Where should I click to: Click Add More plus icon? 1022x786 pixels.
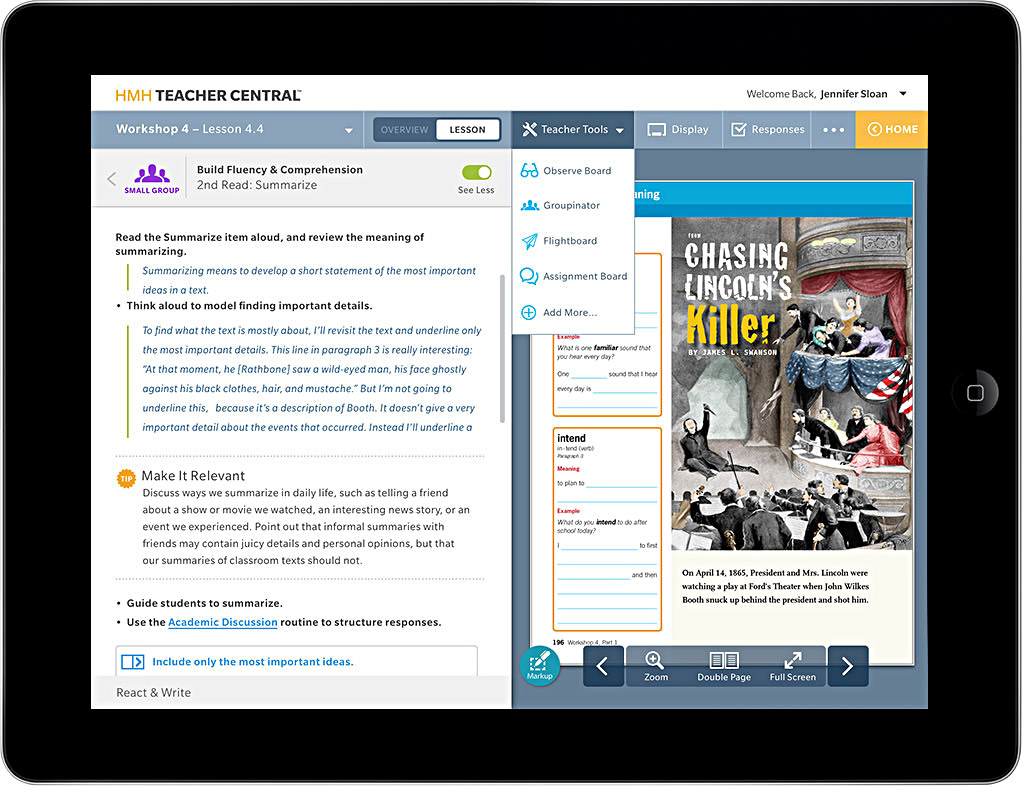pyautogui.click(x=529, y=313)
